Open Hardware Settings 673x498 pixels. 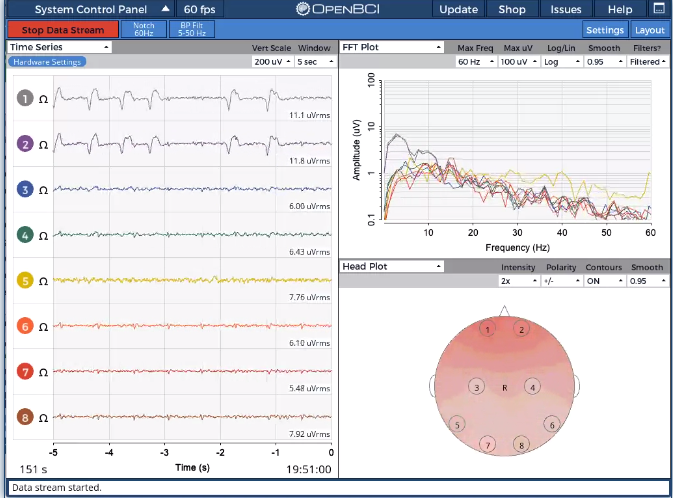click(47, 62)
